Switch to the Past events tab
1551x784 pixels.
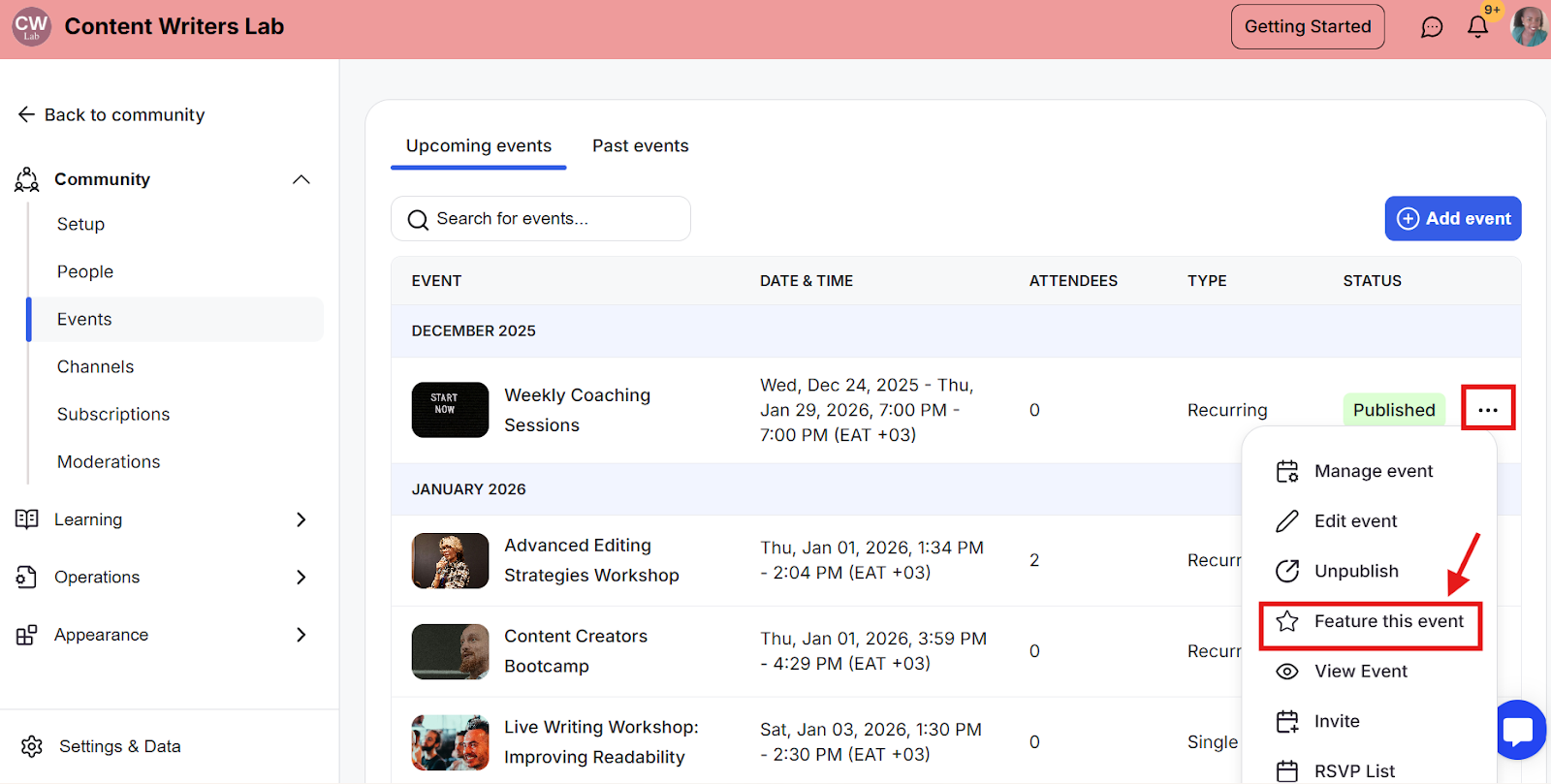coord(640,146)
